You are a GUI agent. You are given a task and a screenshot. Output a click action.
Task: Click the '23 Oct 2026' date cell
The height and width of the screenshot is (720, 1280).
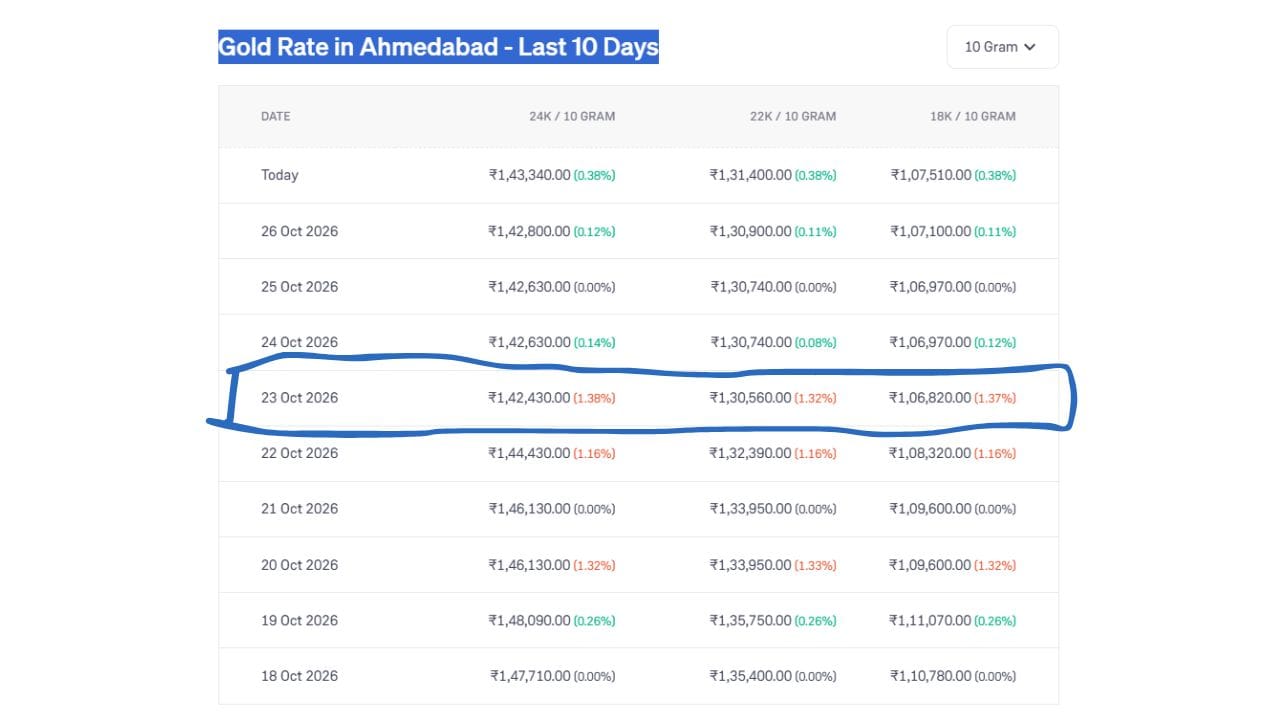[300, 398]
